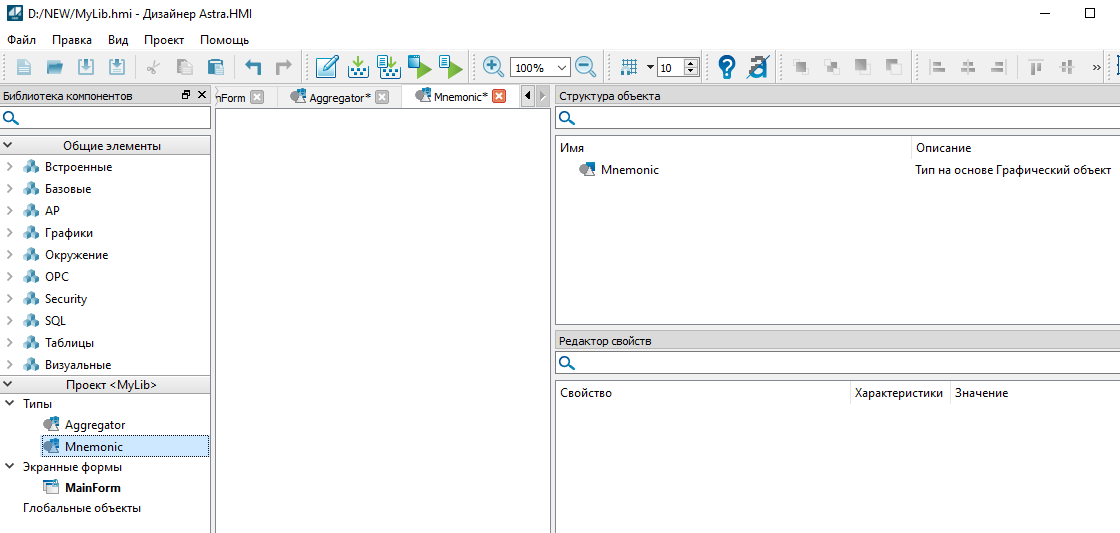Click the zoom in magnifier icon
The image size is (1120, 533).
[493, 67]
